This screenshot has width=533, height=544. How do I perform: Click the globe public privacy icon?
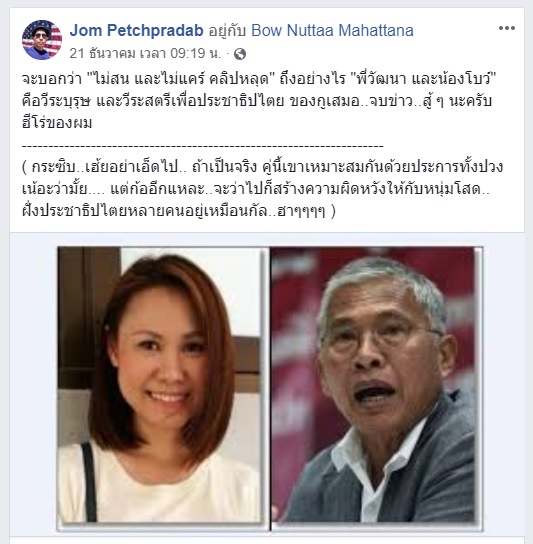240,54
